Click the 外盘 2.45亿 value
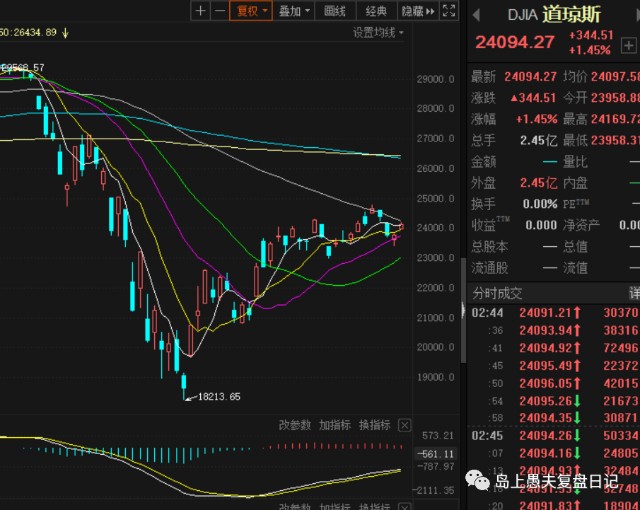This screenshot has height=510, width=640. click(538, 183)
